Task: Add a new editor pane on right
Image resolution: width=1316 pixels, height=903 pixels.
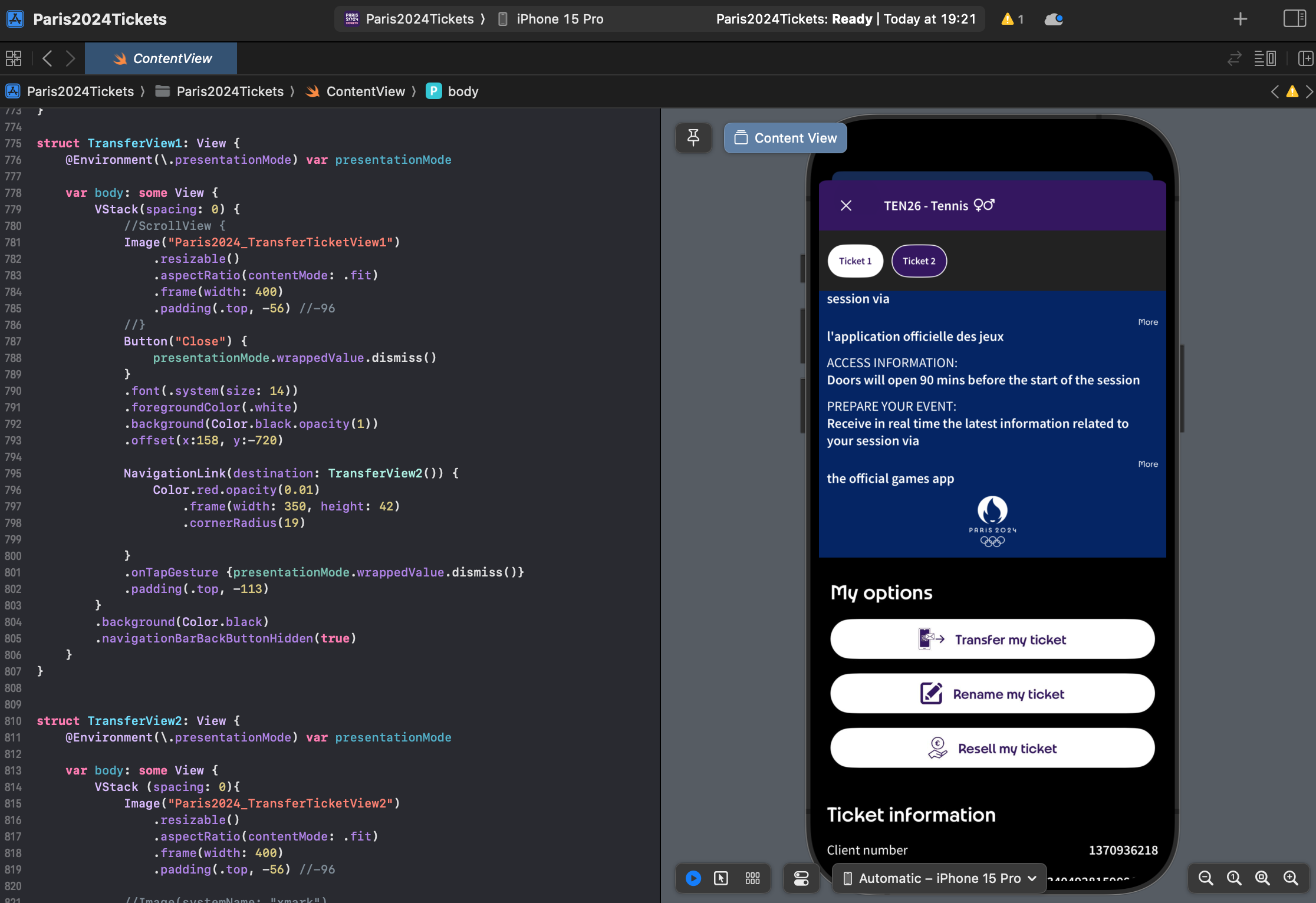Action: point(1305,58)
